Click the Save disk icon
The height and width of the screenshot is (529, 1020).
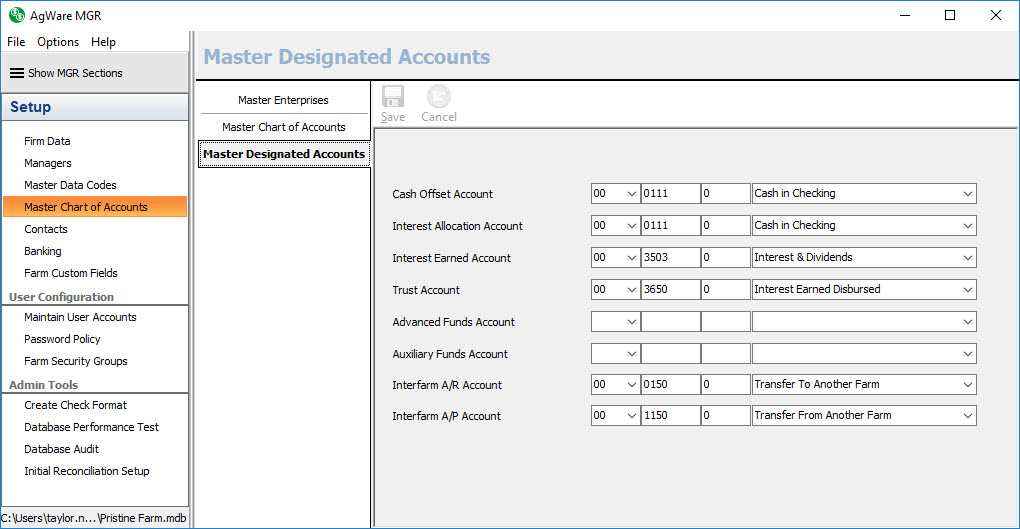tap(393, 97)
